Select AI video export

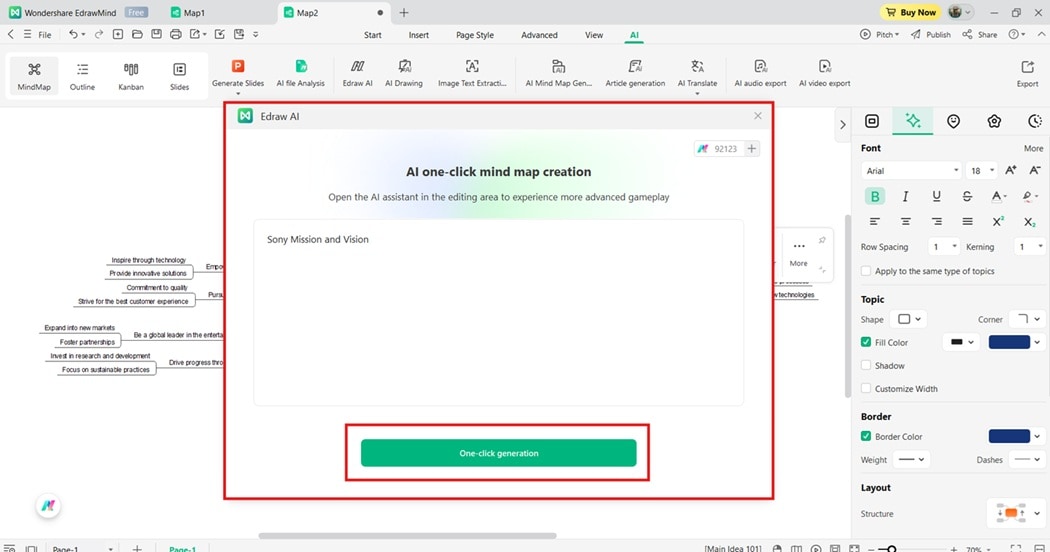tap(824, 74)
